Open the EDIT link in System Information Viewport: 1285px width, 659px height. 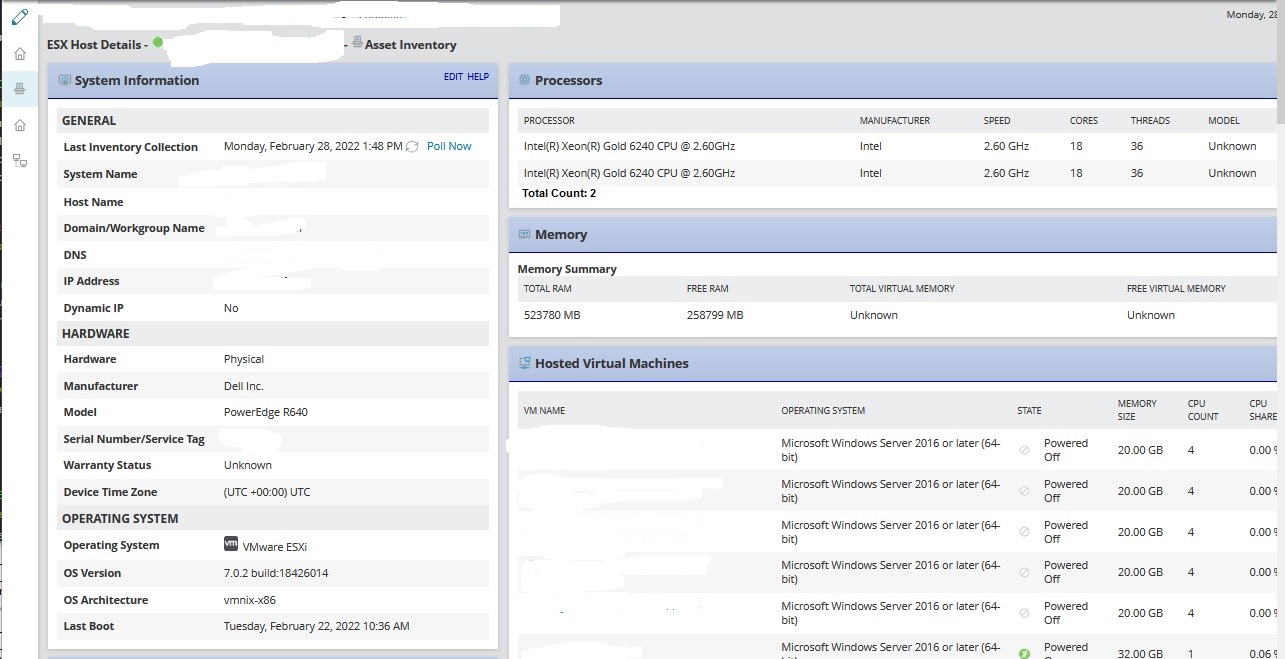tap(453, 77)
